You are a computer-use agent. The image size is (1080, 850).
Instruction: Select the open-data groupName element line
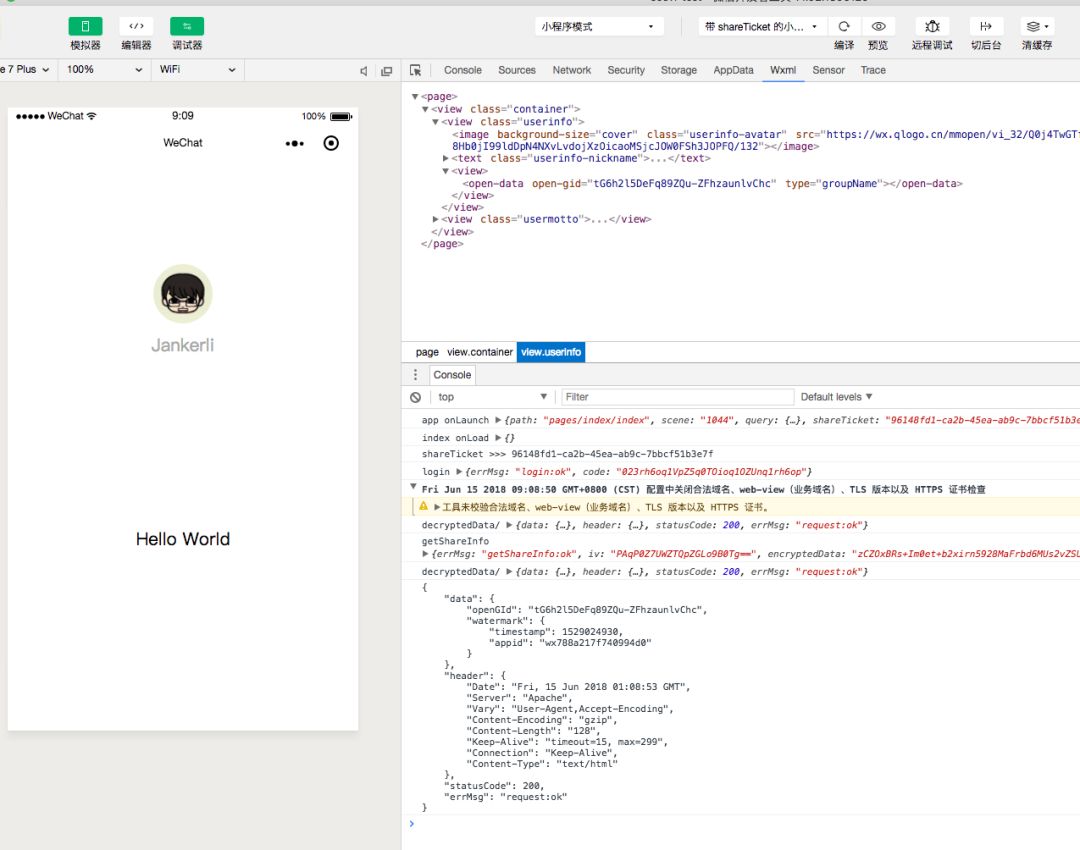coord(712,183)
